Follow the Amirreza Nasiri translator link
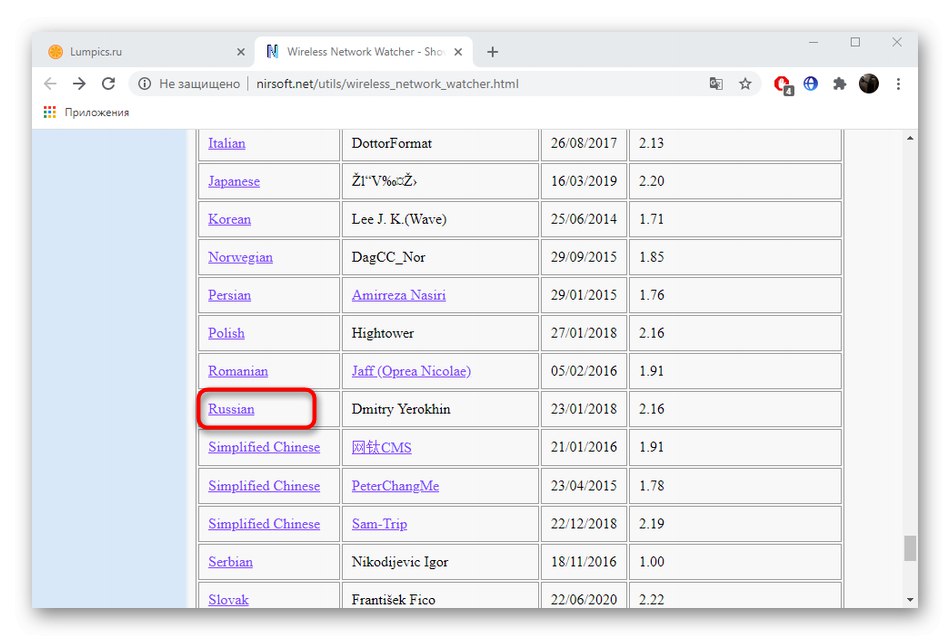950x640 pixels. pyautogui.click(x=397, y=295)
